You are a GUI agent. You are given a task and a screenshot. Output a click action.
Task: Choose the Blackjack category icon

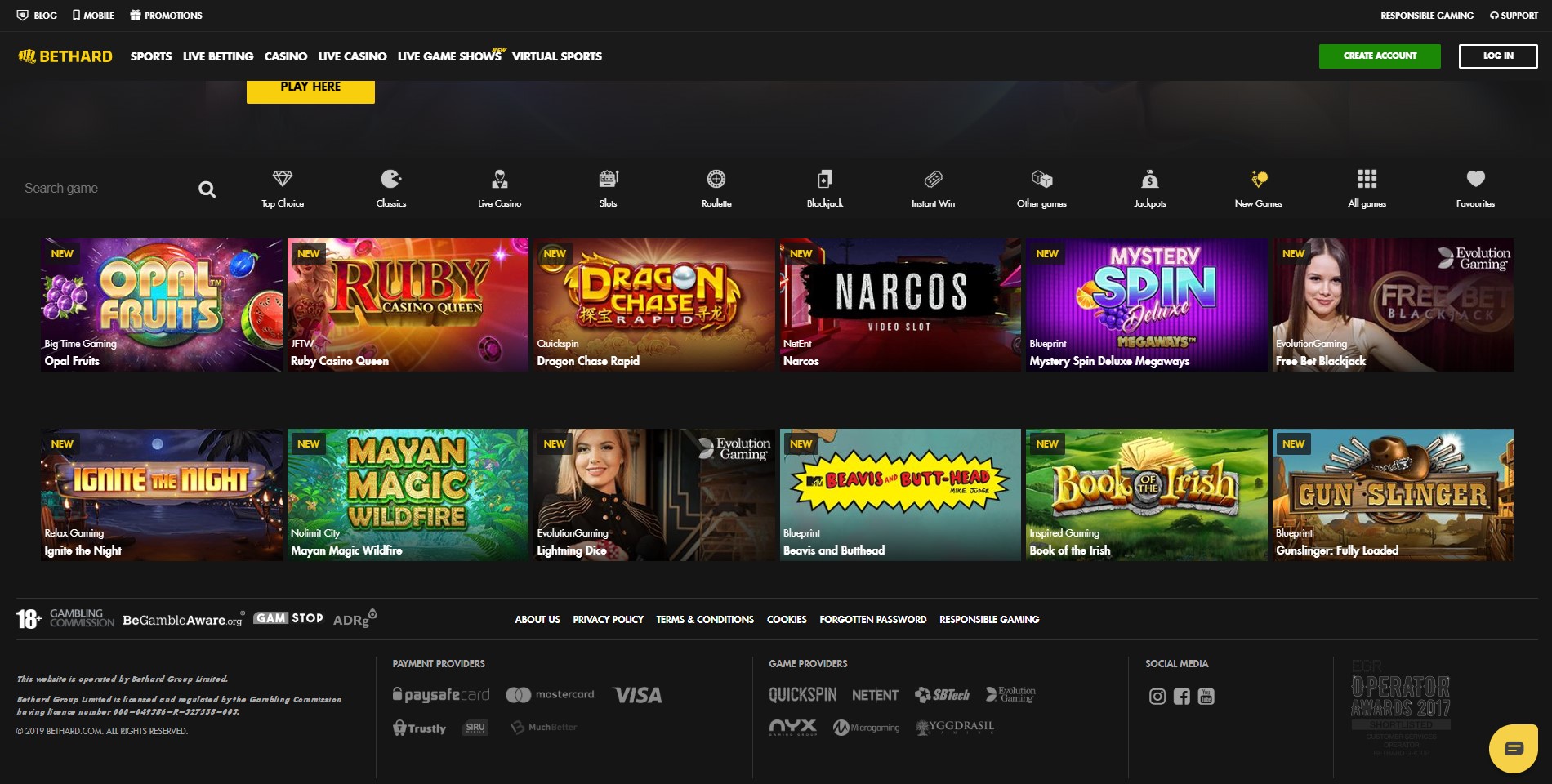tap(825, 189)
